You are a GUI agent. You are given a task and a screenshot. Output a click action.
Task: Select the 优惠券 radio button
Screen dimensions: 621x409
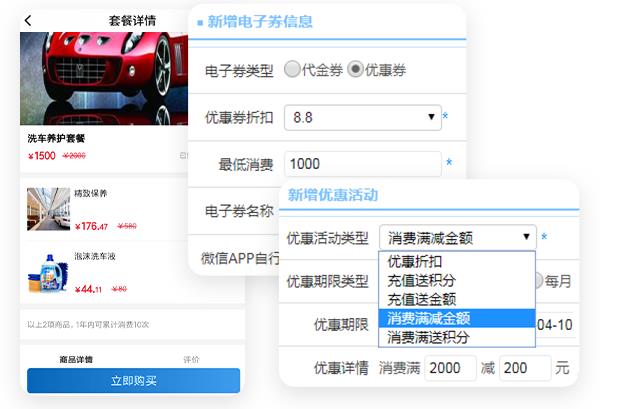(x=355, y=69)
